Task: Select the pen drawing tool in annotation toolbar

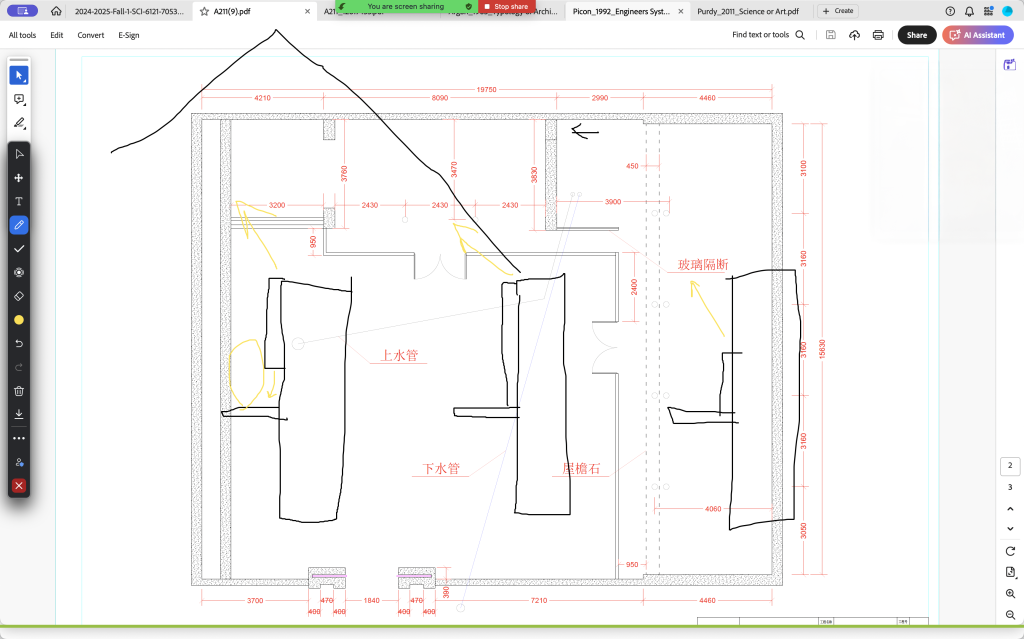Action: coord(19,225)
